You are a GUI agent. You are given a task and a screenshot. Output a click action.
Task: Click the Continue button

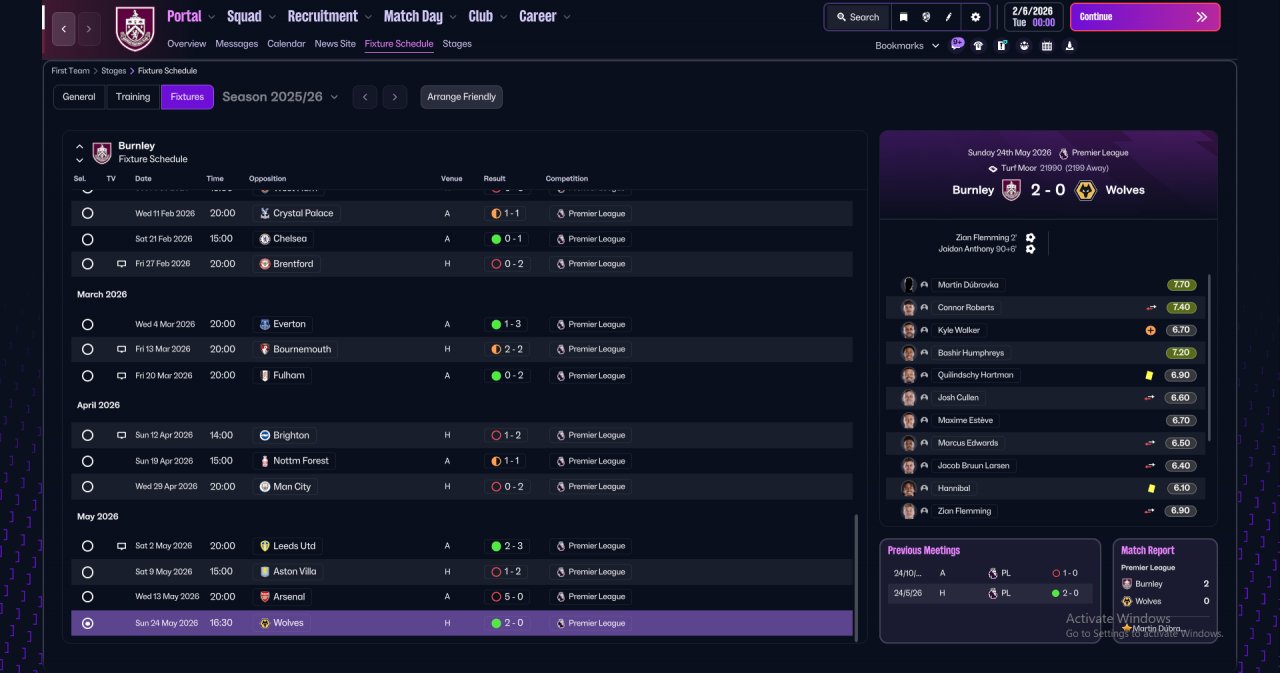pos(1145,17)
